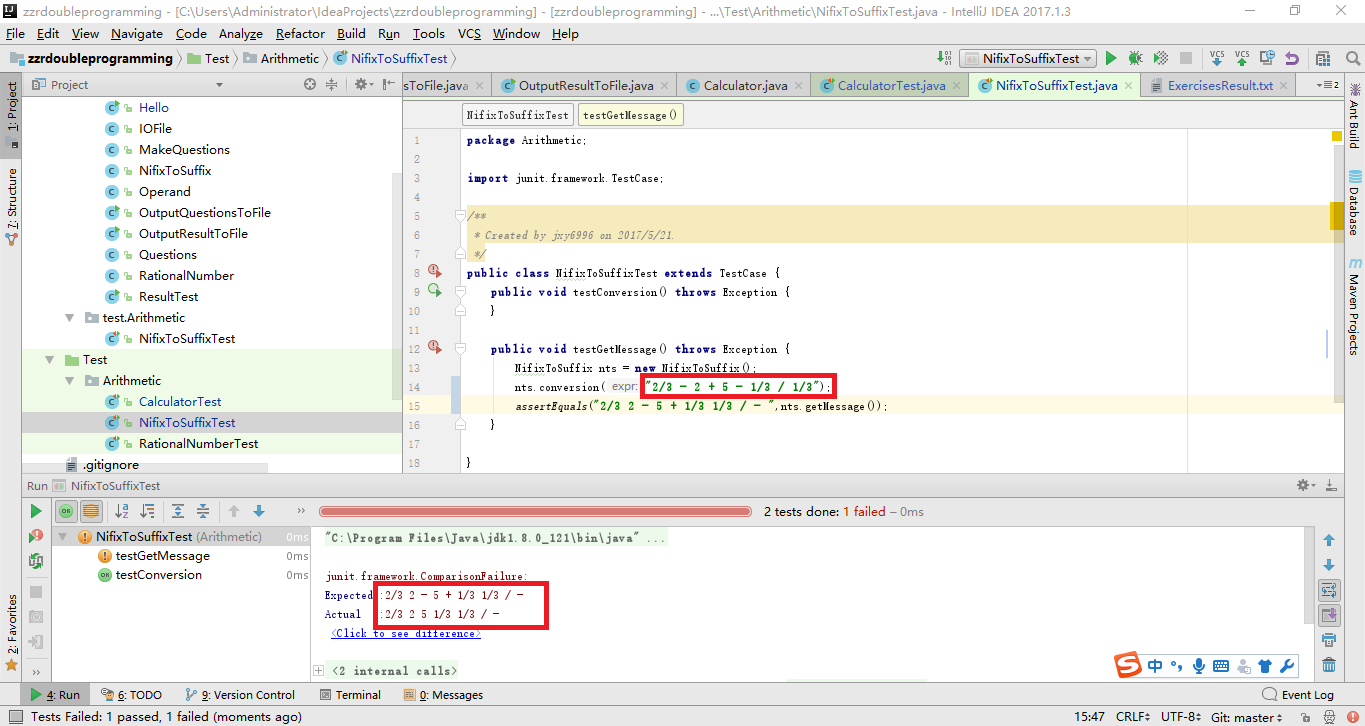Open Sogou input method wrench settings
This screenshot has width=1365, height=726.
tap(1287, 666)
